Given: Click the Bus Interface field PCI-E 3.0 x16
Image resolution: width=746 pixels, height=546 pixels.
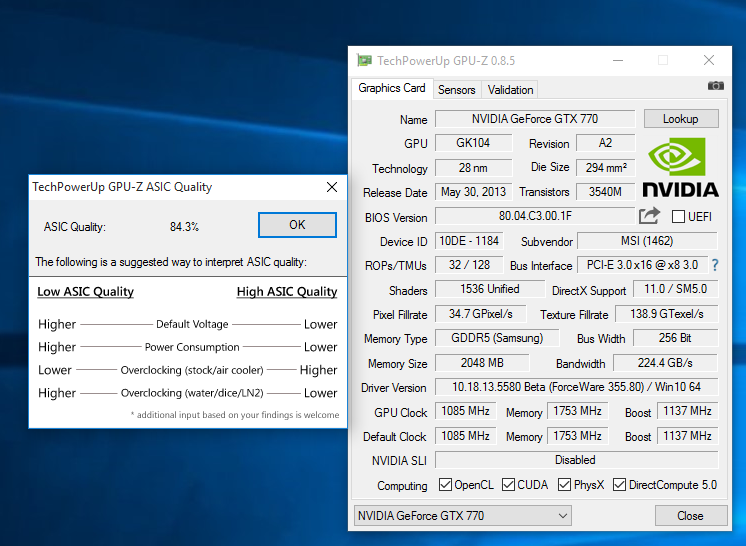Looking at the screenshot, I should pos(642,265).
